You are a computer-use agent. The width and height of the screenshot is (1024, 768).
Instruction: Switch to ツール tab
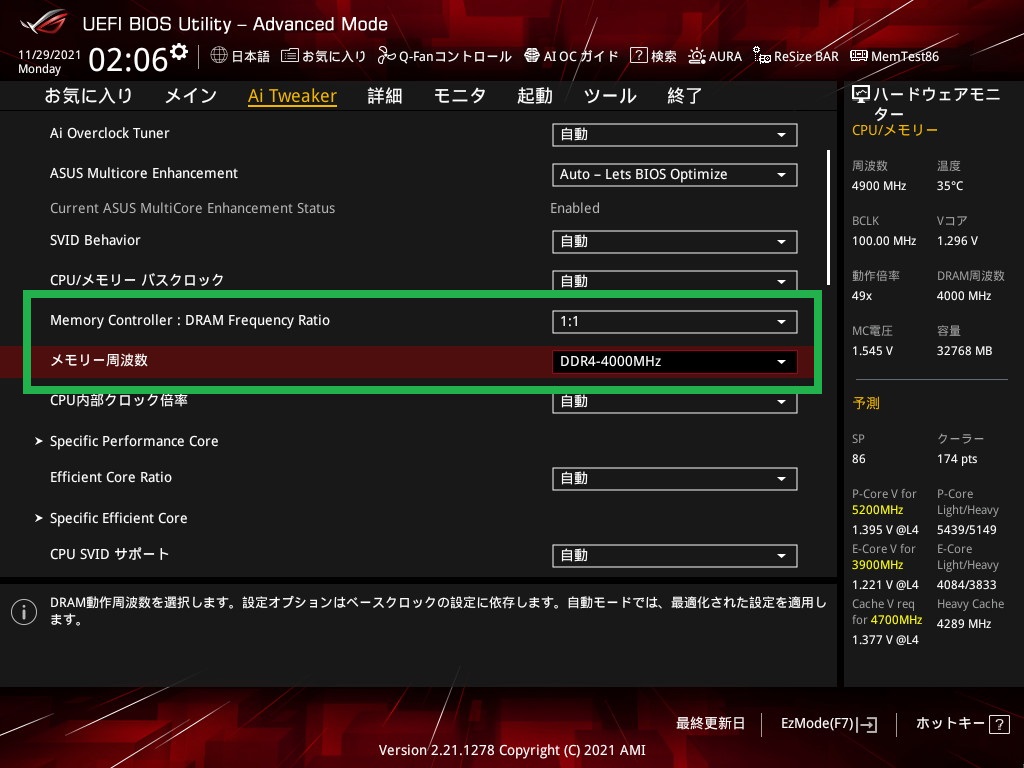coord(610,96)
